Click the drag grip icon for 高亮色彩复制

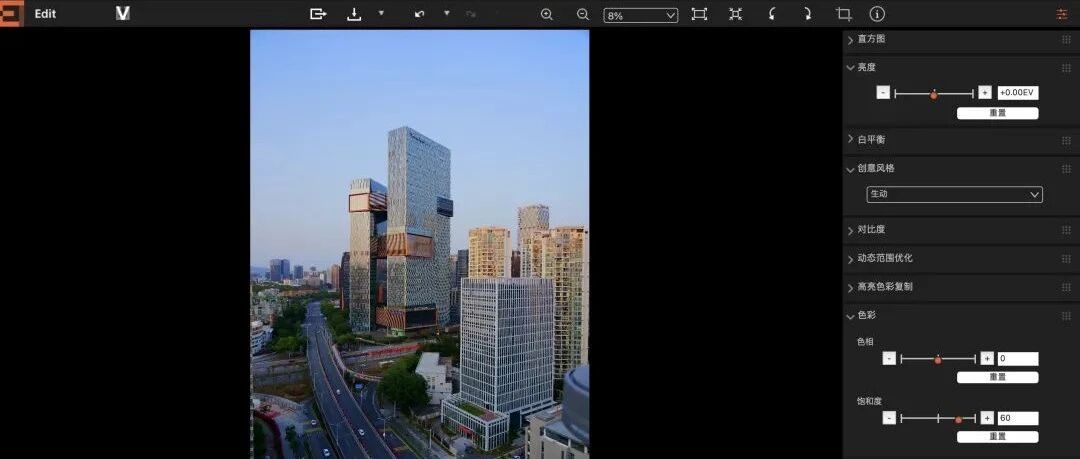1066,287
